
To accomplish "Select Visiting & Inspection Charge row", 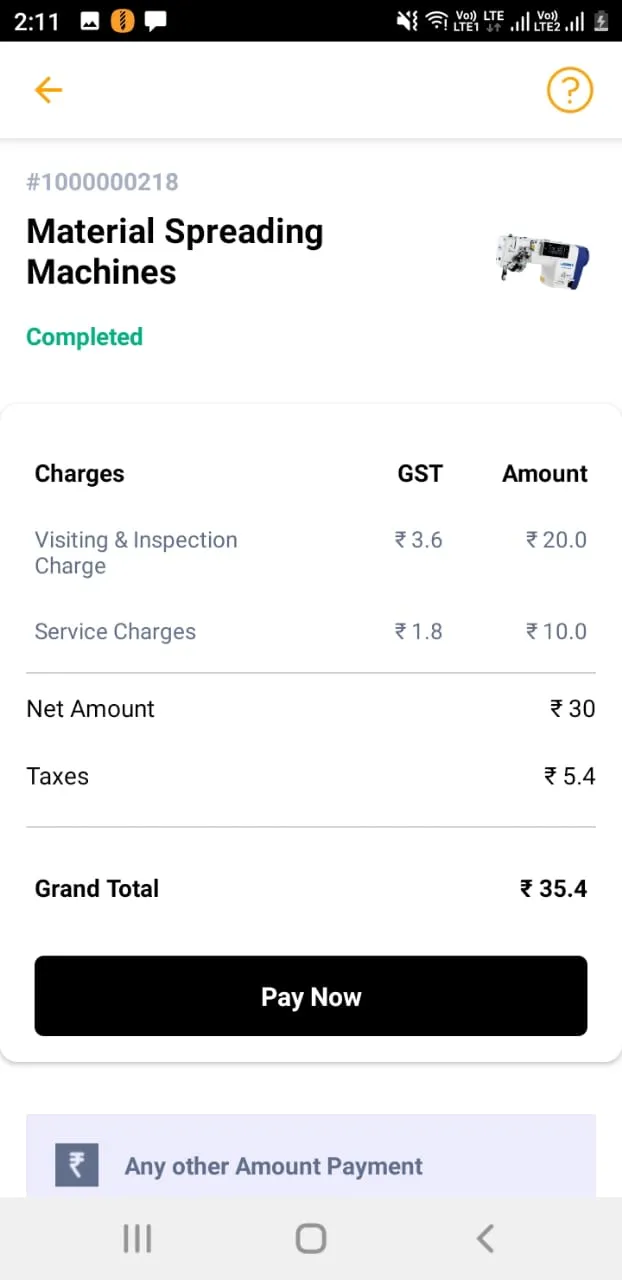I will (x=311, y=552).
